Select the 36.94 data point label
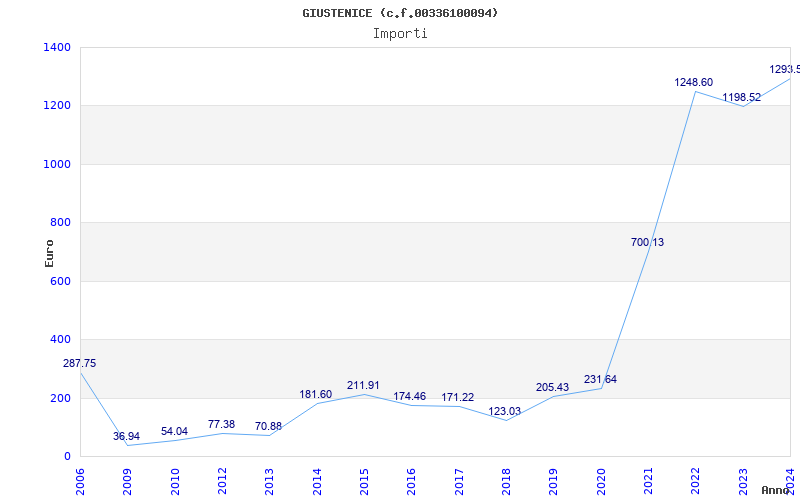 126,436
